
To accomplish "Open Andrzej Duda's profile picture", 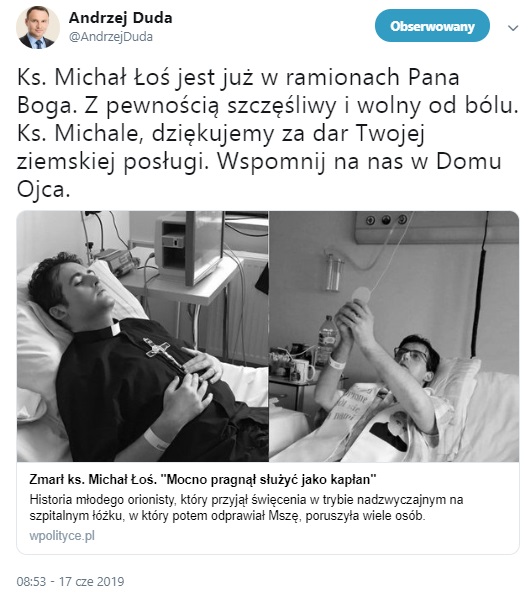I will point(38,27).
